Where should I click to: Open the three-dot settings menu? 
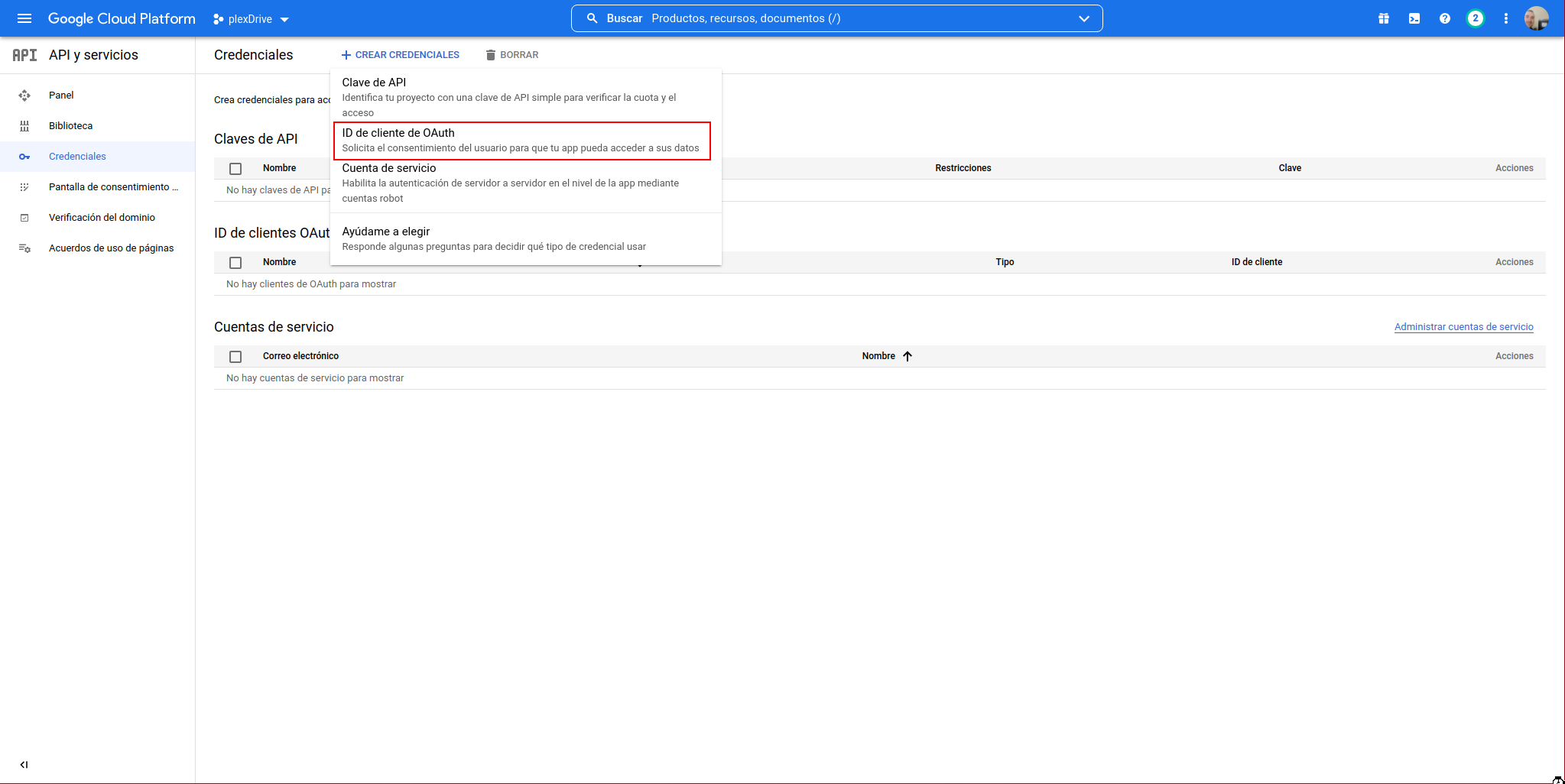click(1505, 18)
